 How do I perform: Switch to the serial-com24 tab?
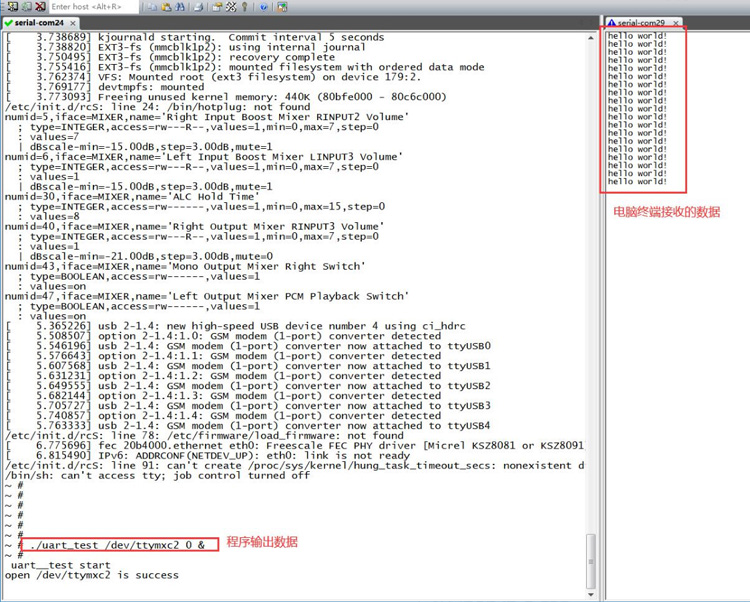pyautogui.click(x=40, y=22)
